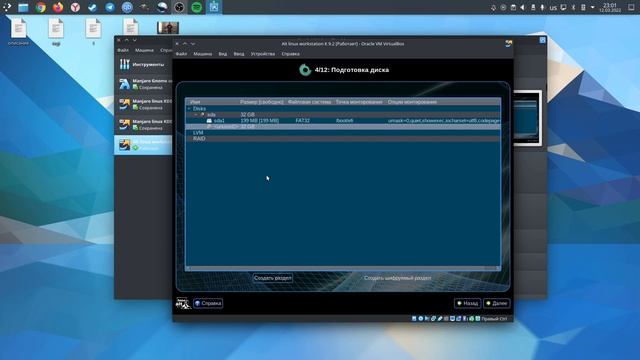Open Устройства menu of the VM window
Viewport: 640px width, 360px height.
coord(263,54)
